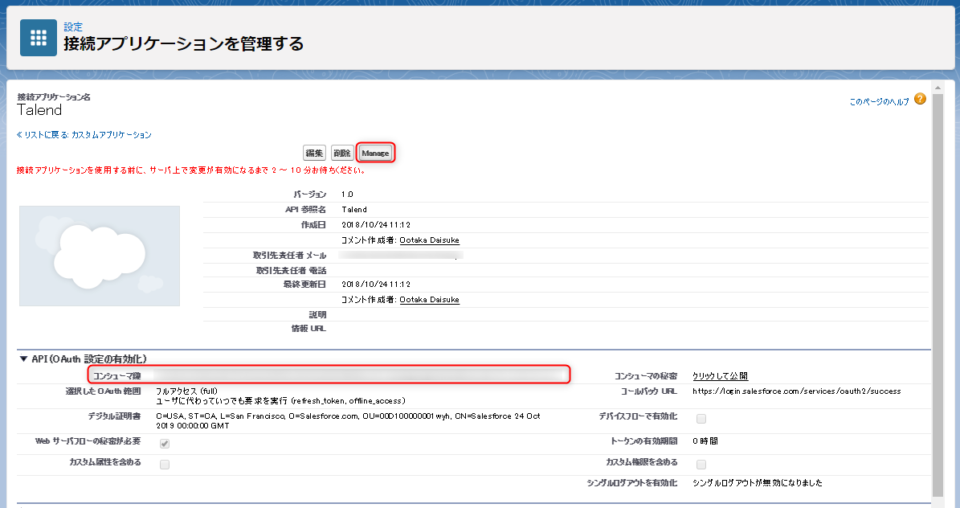
Task: Click the page's vertical scrollbar
Action: 937,300
